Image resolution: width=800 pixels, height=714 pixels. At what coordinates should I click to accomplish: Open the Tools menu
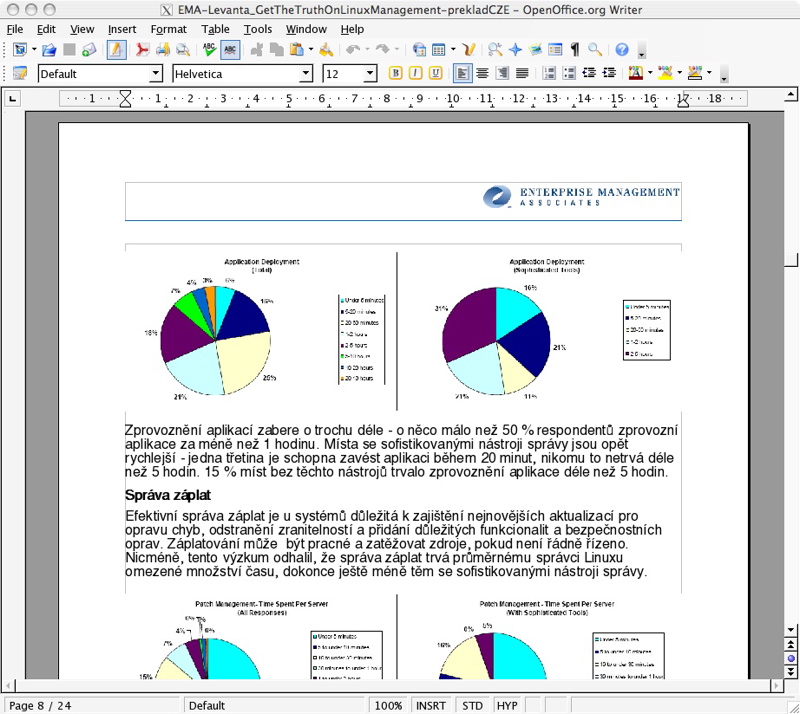click(258, 30)
